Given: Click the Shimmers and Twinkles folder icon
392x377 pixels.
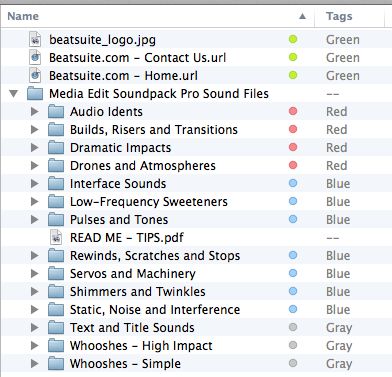Looking at the screenshot, I should click(x=56, y=292).
